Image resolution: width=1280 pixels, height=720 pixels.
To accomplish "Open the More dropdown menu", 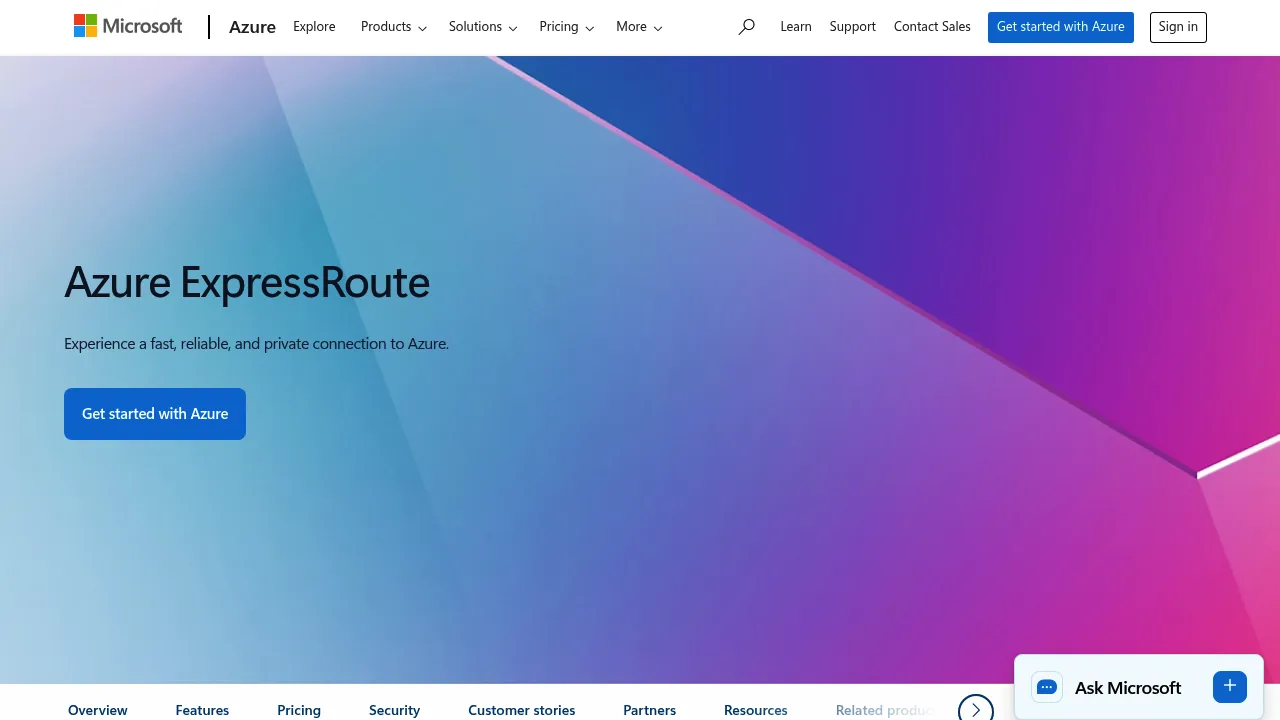I will point(639,27).
